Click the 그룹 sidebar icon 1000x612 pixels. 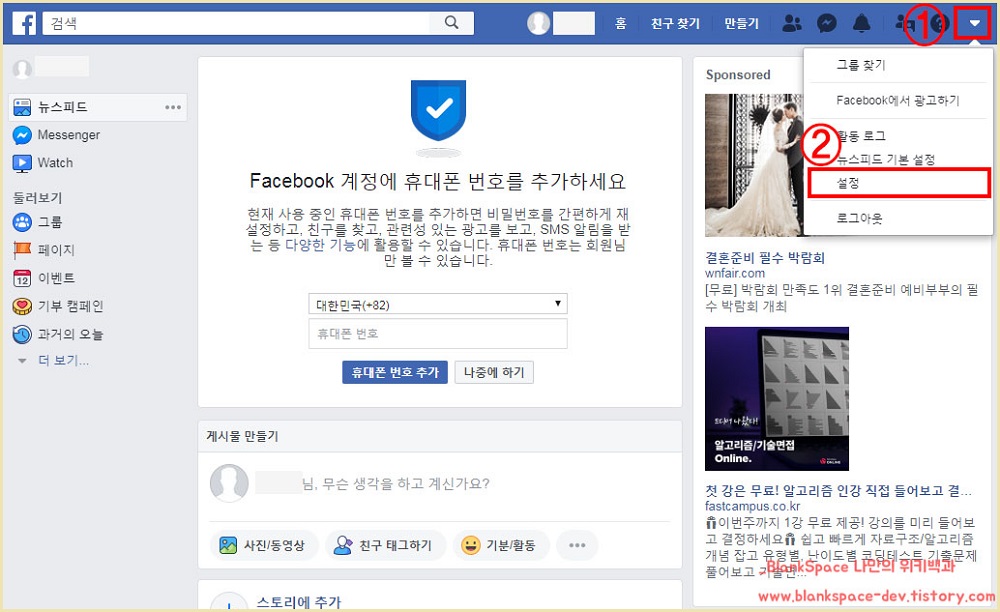tap(22, 222)
